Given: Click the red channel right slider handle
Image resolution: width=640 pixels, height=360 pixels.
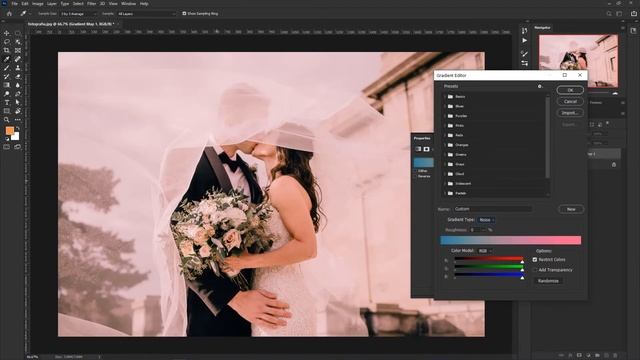Looking at the screenshot, I should click(522, 262).
